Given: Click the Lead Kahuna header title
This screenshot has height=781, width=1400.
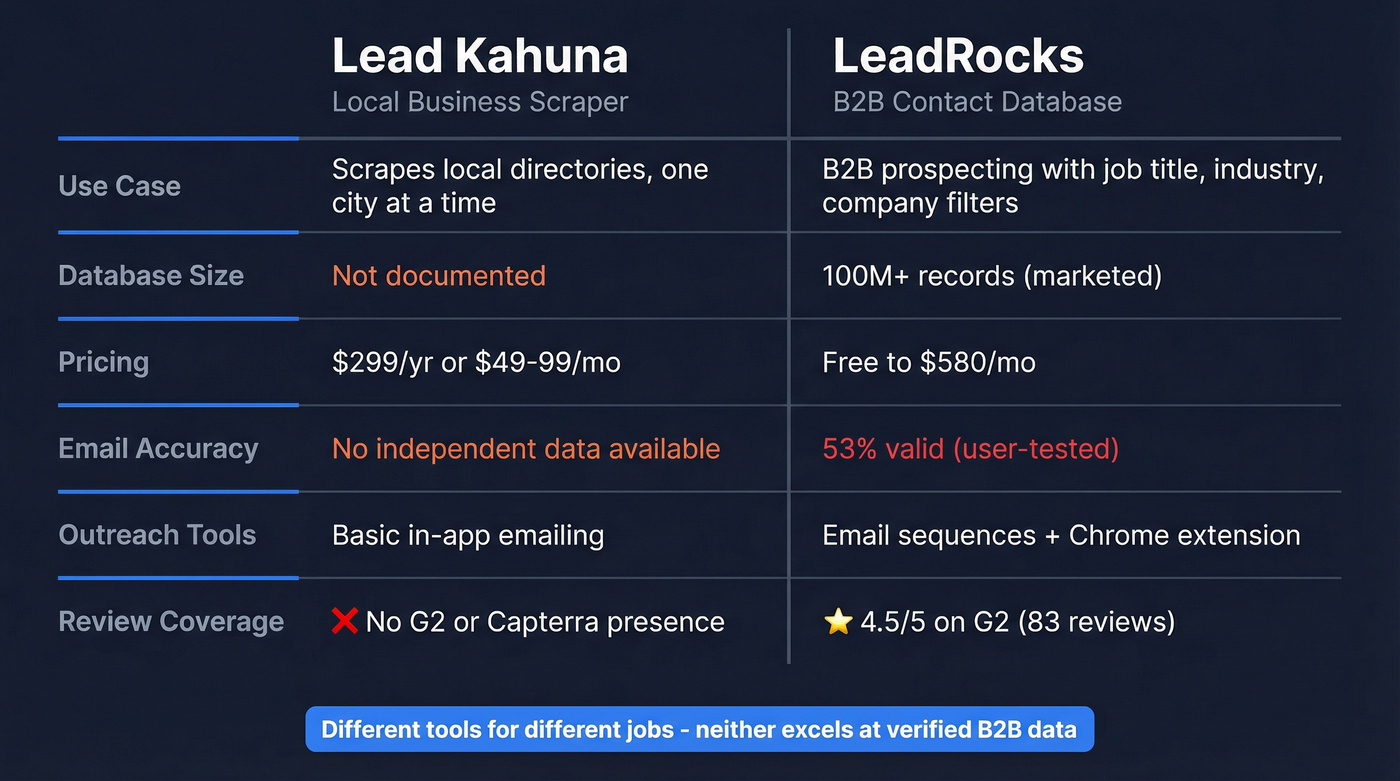Looking at the screenshot, I should pyautogui.click(x=479, y=55).
